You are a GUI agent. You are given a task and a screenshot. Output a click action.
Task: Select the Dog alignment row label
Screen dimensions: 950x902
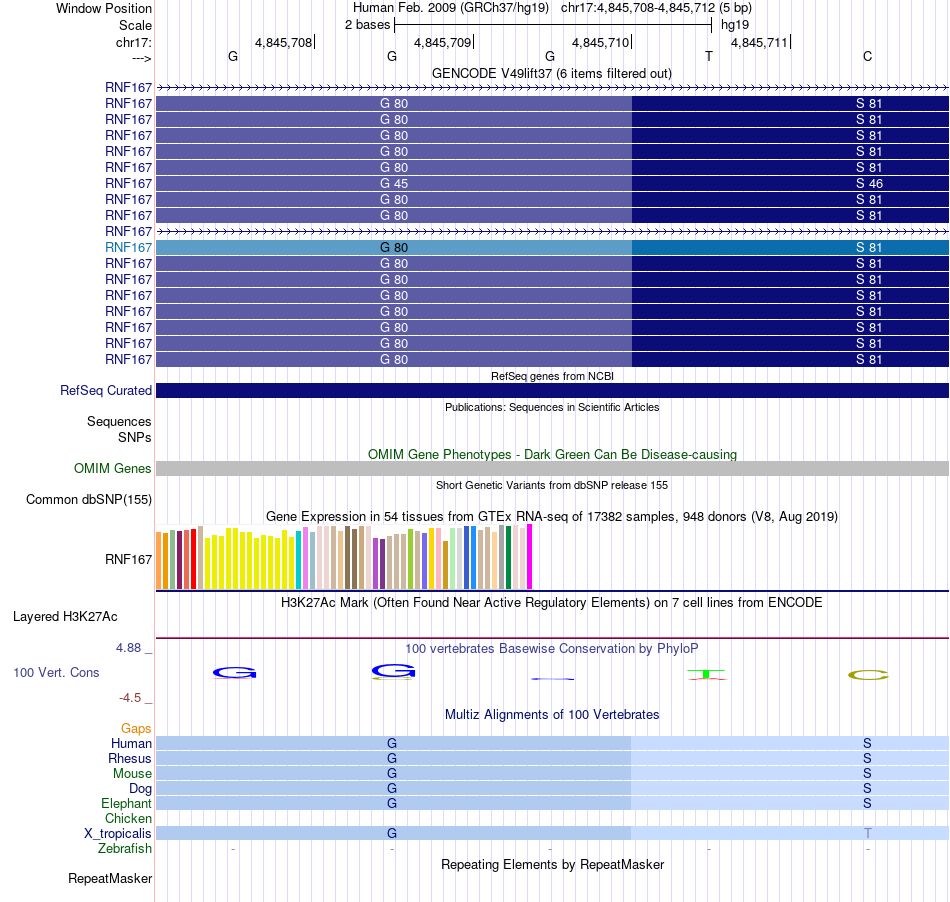tap(140, 788)
